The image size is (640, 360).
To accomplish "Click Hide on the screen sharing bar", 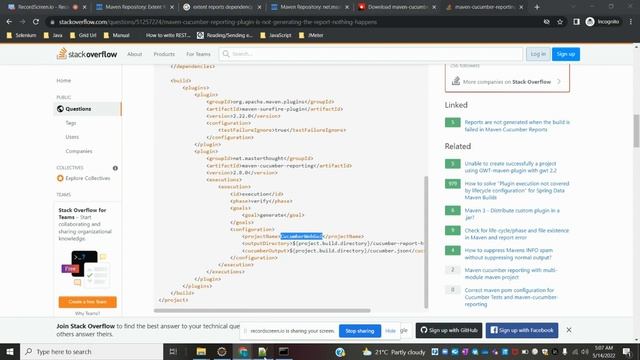I will coord(390,331).
